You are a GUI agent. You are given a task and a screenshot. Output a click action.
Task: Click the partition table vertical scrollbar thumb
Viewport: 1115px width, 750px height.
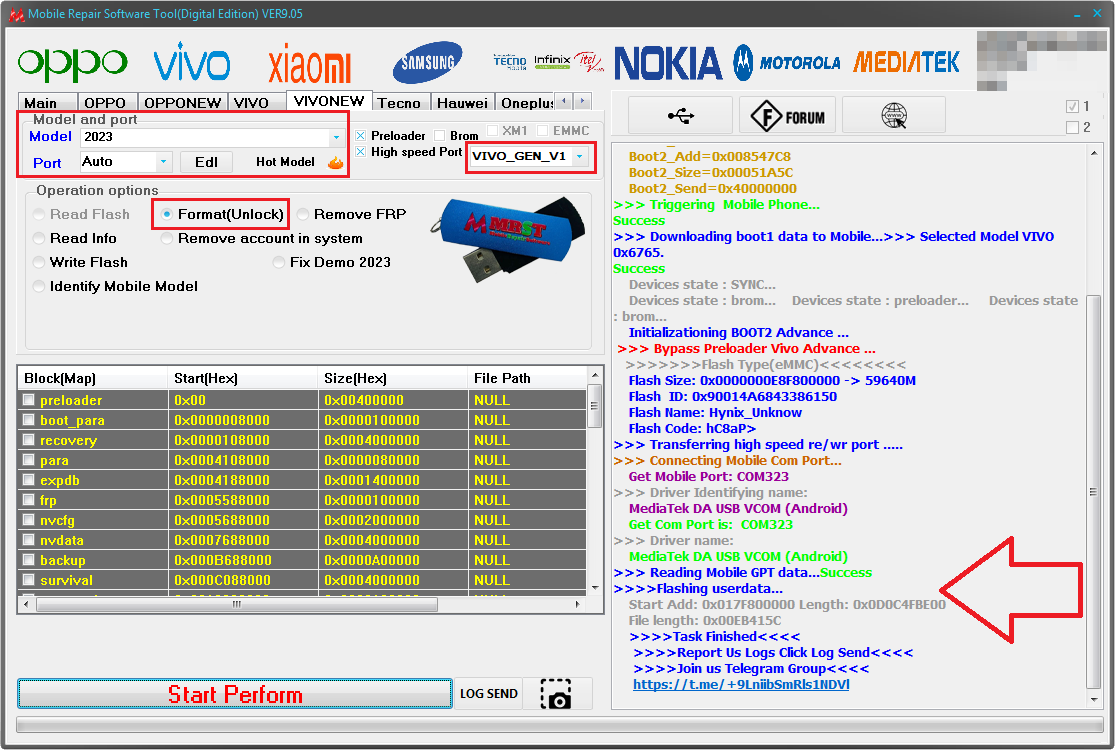[x=594, y=406]
